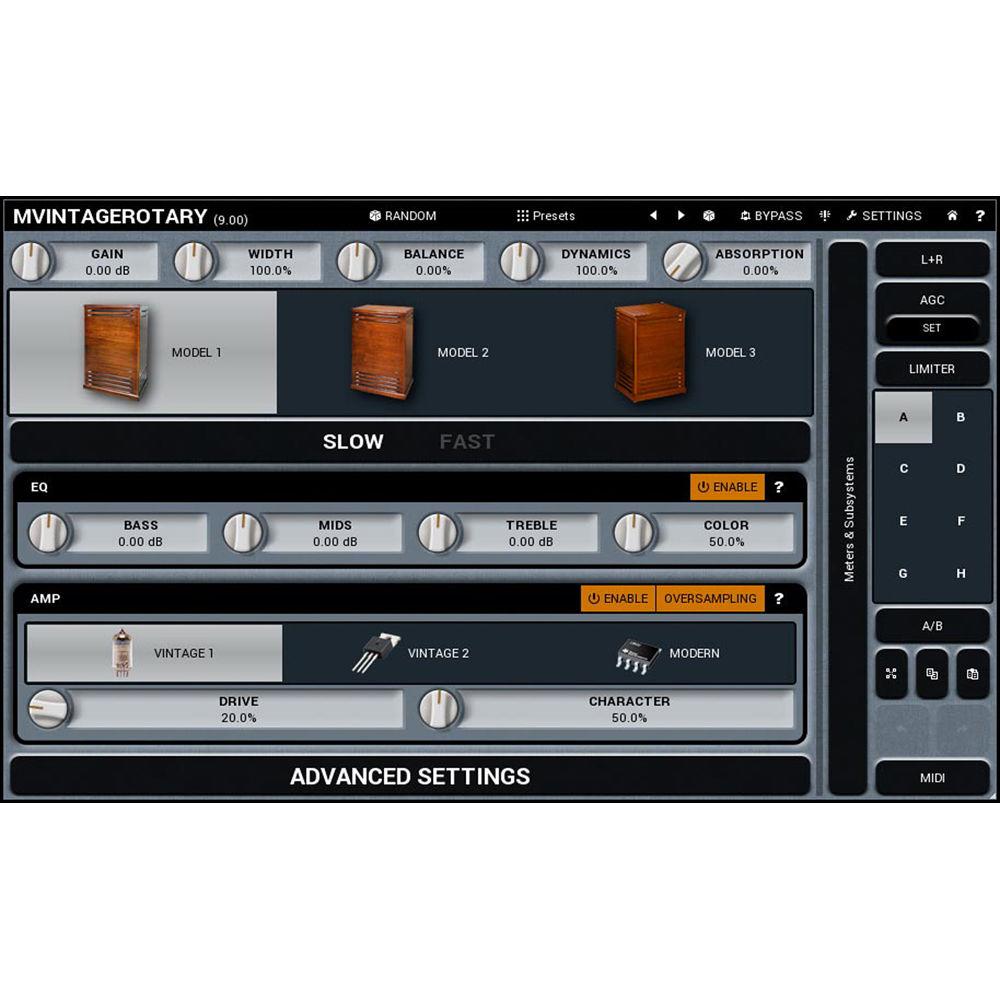The image size is (1000, 1000).
Task: Click the previous preset arrow
Action: tap(653, 215)
